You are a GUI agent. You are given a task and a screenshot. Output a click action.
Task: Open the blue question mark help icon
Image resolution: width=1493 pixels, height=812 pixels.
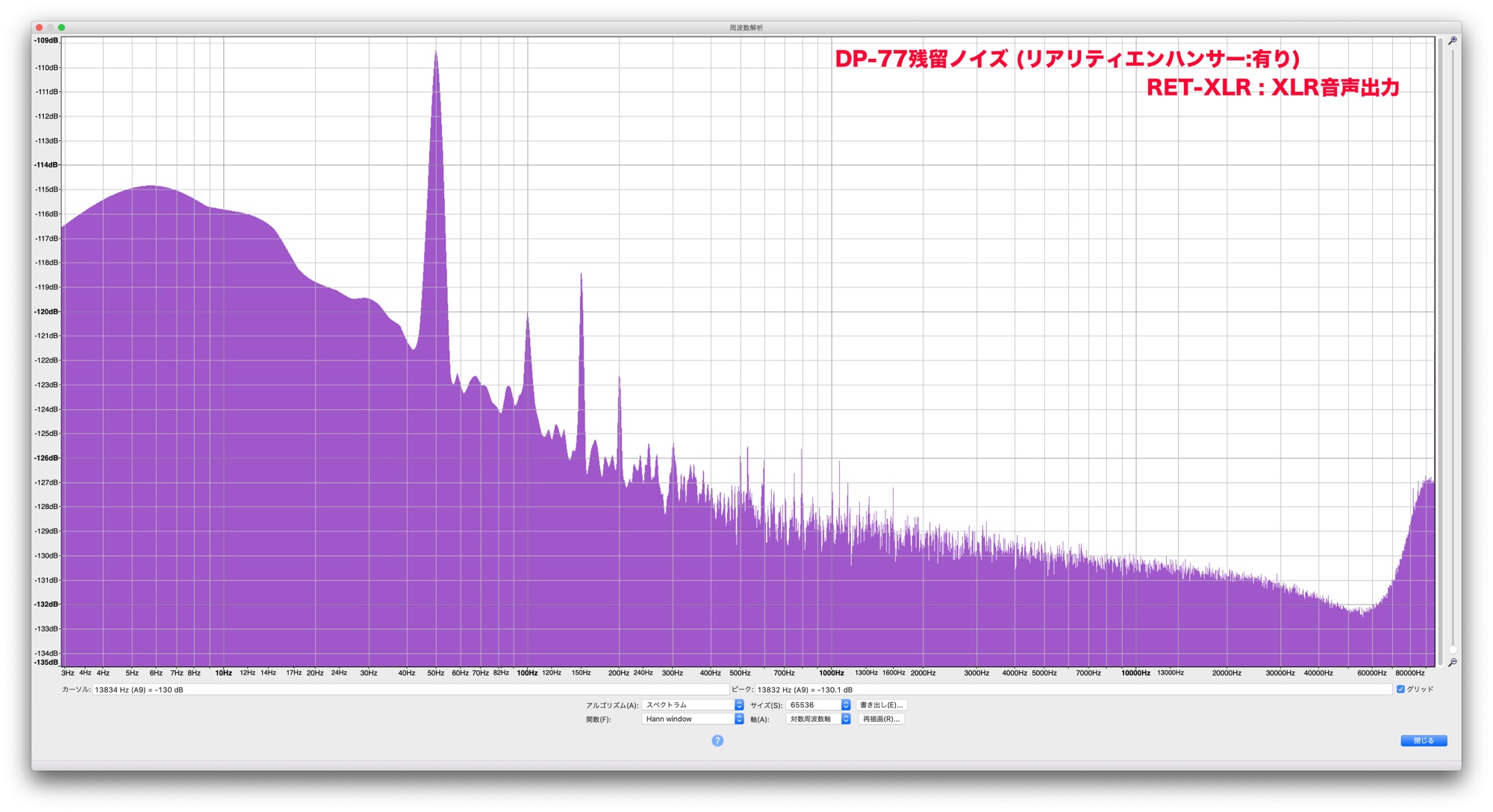(717, 740)
